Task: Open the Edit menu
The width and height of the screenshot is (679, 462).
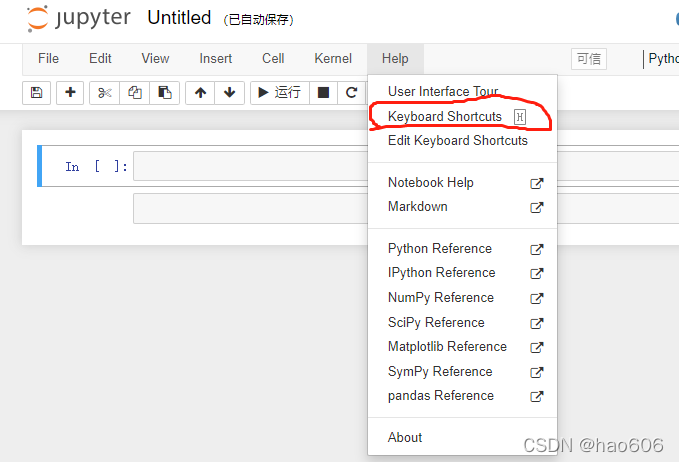Action: (100, 58)
